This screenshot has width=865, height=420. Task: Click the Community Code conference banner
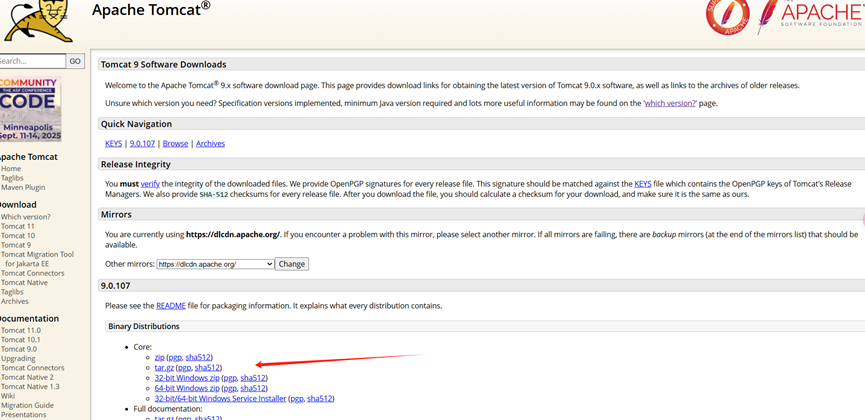tap(31, 109)
